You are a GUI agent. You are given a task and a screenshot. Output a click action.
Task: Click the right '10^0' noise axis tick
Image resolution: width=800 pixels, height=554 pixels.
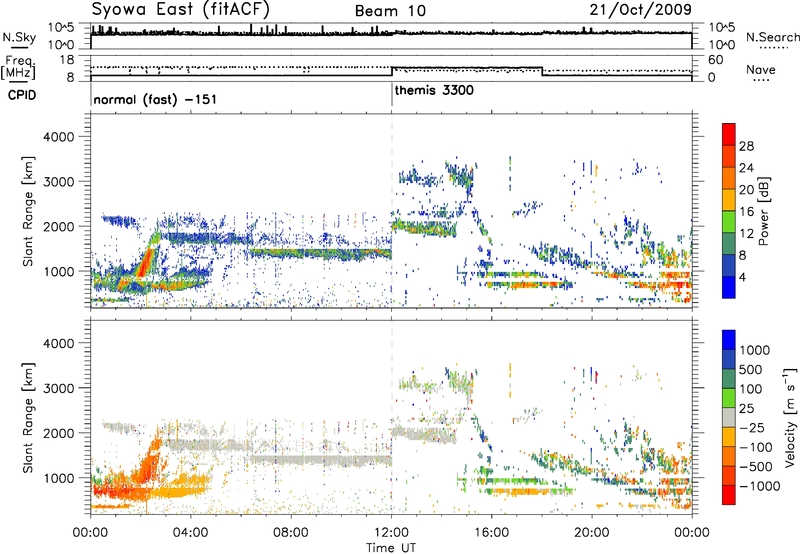pyautogui.click(x=721, y=45)
